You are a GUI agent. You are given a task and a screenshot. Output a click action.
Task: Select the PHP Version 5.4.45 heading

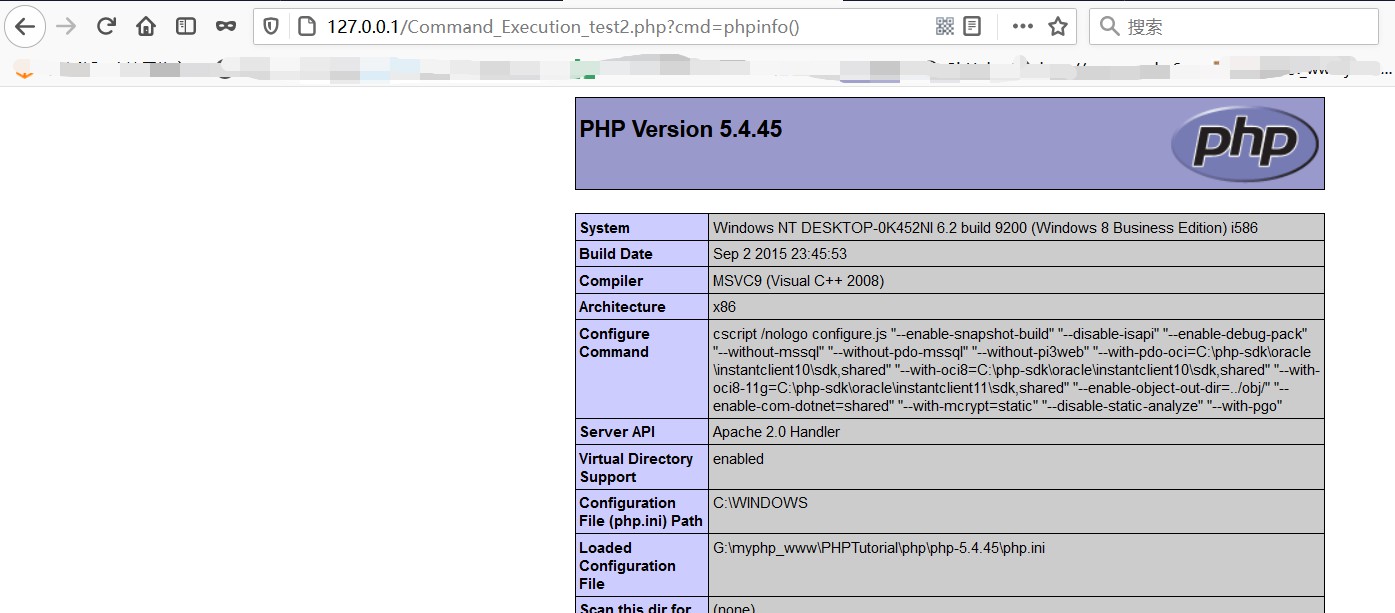coord(681,129)
